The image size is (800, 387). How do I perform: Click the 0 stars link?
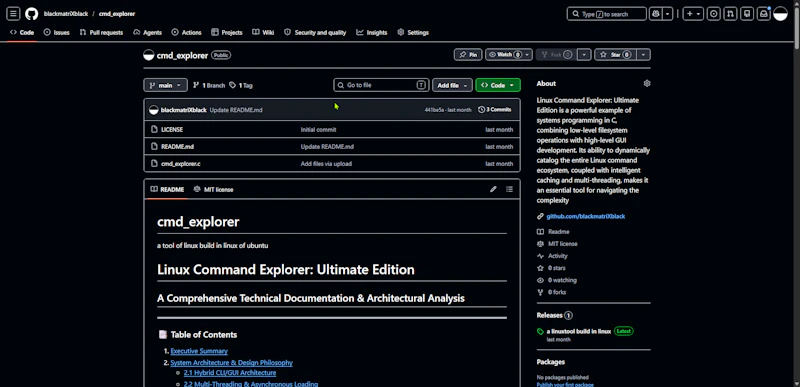557,268
